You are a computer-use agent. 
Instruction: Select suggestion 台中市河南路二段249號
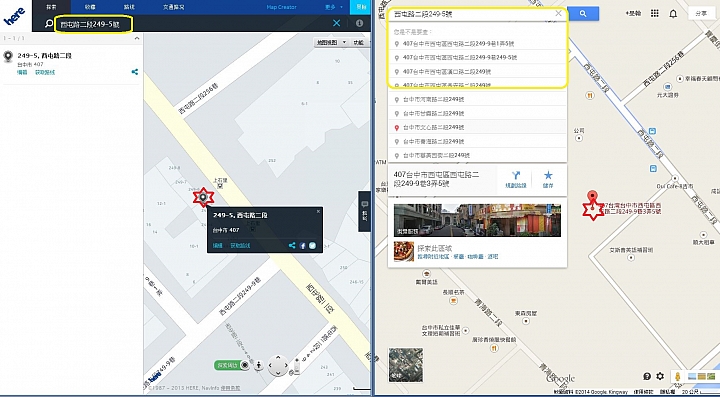point(478,99)
